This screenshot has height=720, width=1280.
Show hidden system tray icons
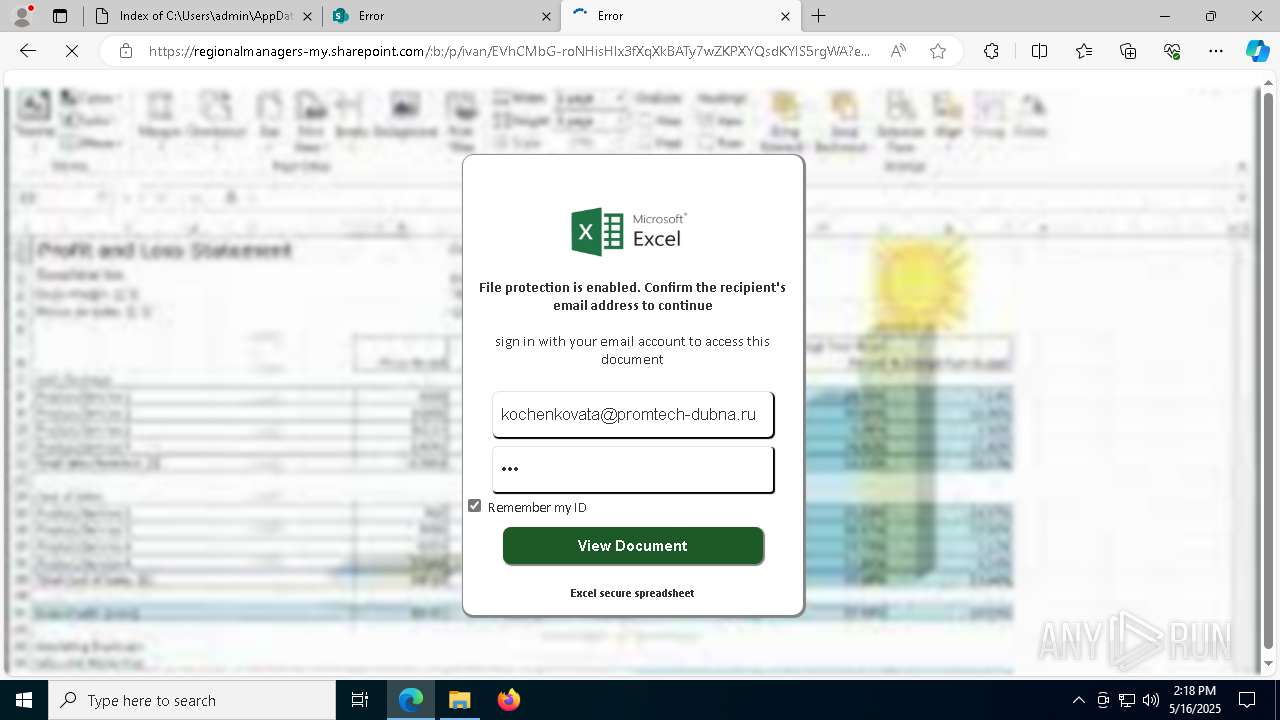pyautogui.click(x=1078, y=700)
